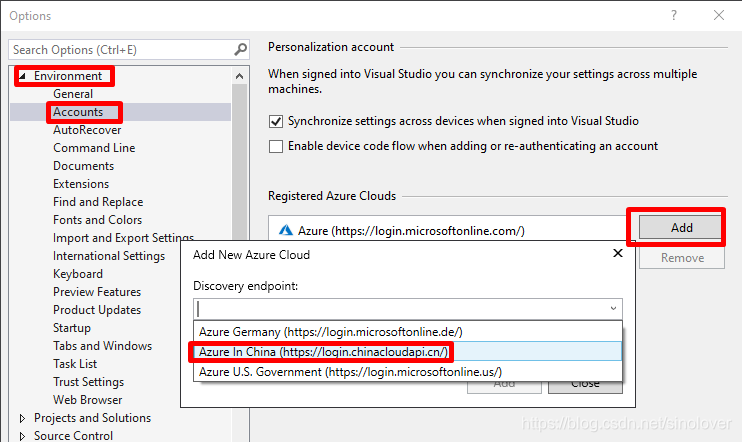Collapse the Environment tree node
This screenshot has width=742, height=442.
coord(22,76)
